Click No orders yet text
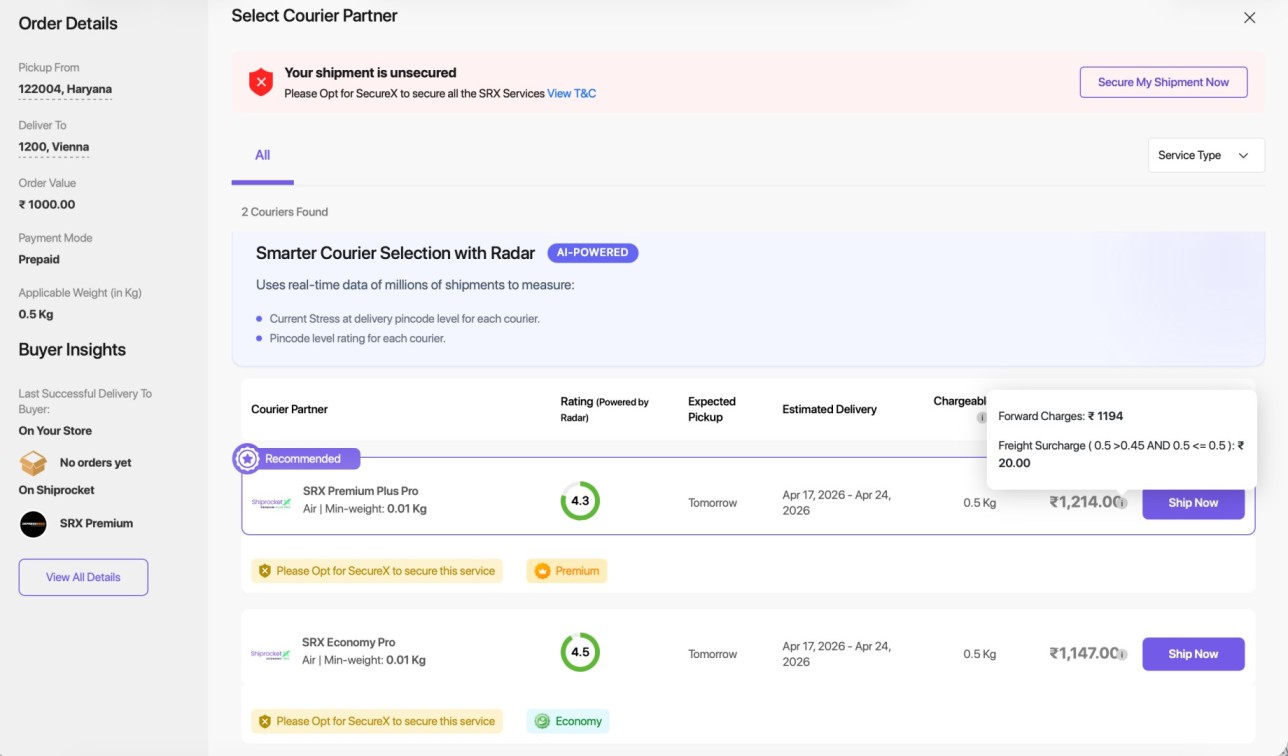The height and width of the screenshot is (756, 1288). click(96, 463)
